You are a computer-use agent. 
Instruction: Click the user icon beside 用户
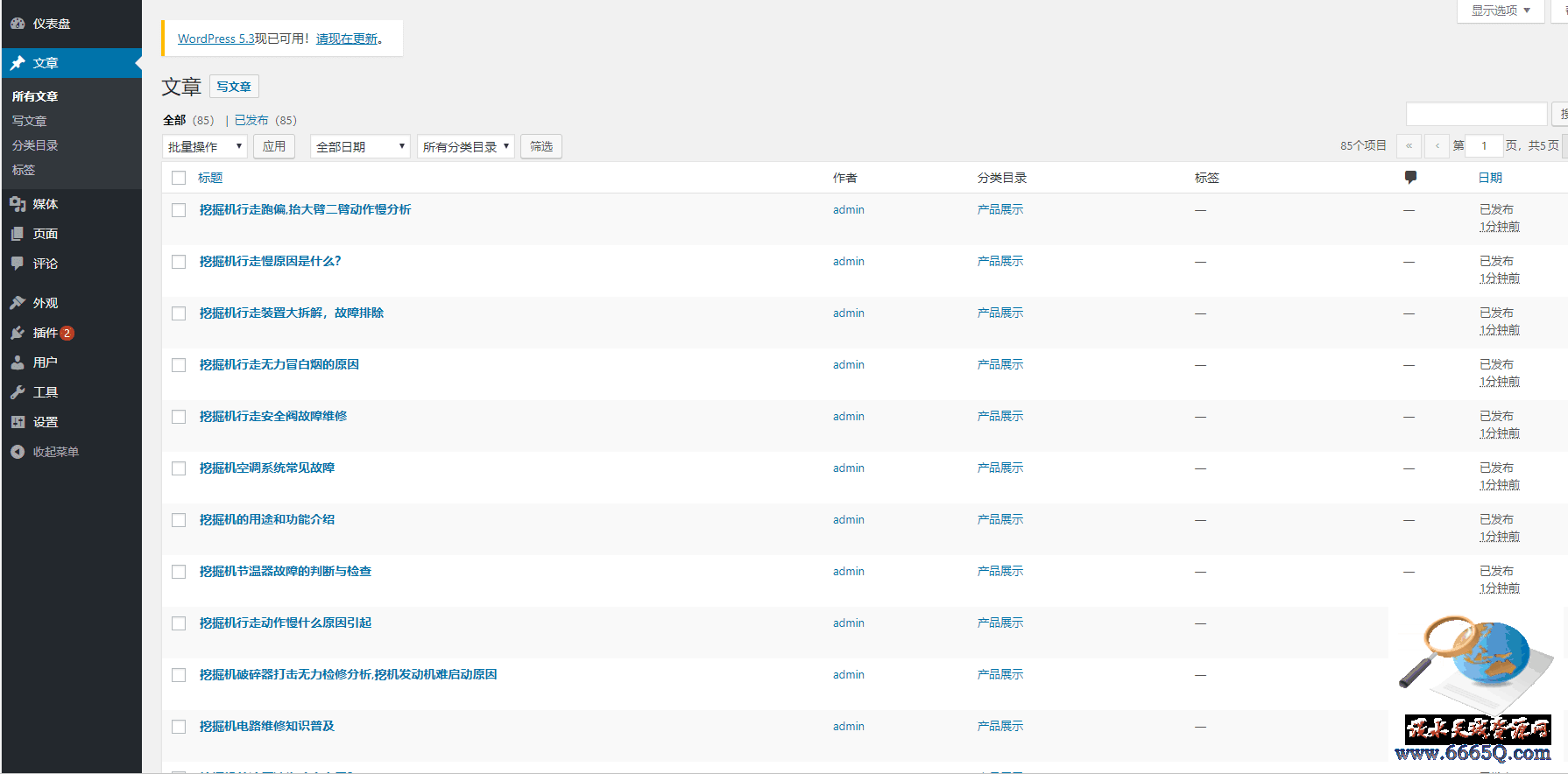(18, 362)
